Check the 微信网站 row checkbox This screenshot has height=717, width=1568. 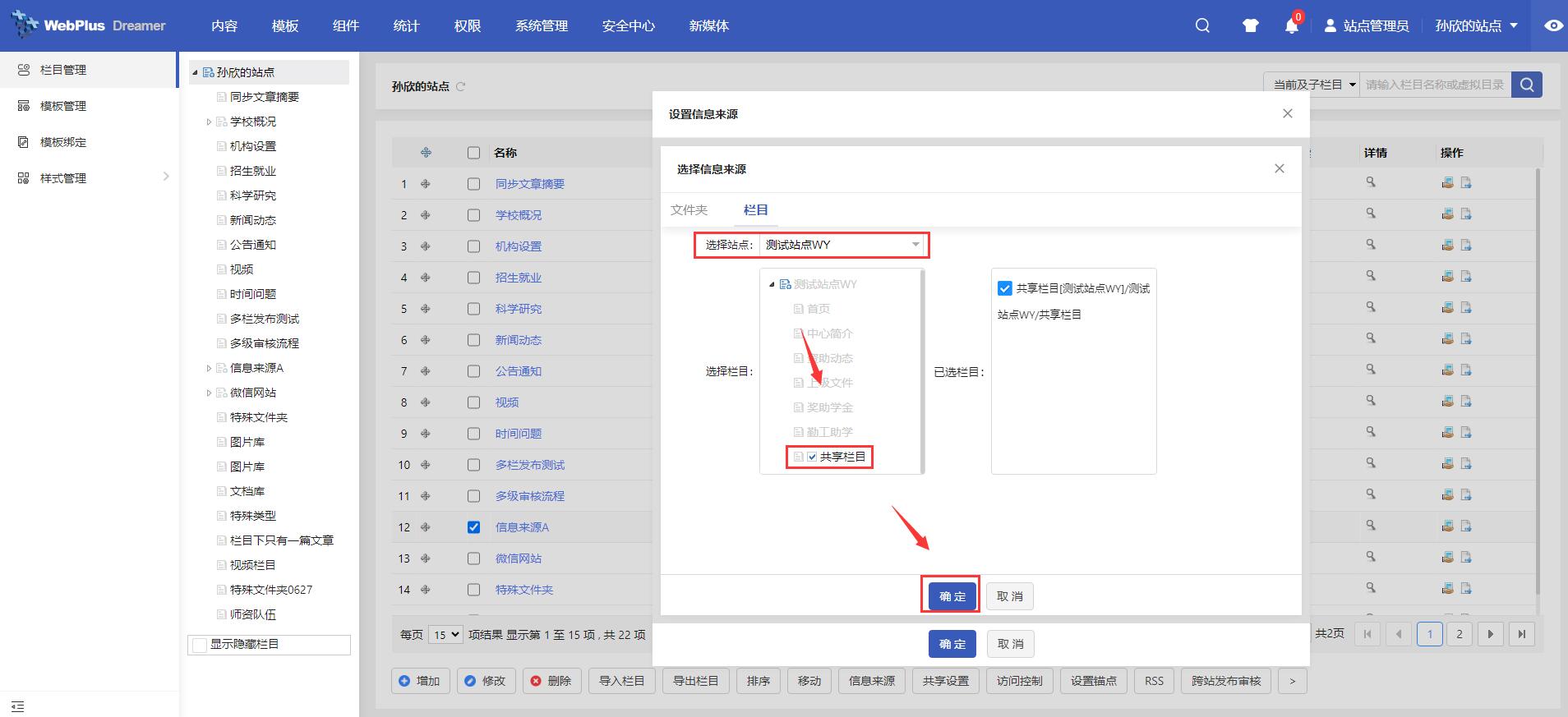tap(473, 558)
